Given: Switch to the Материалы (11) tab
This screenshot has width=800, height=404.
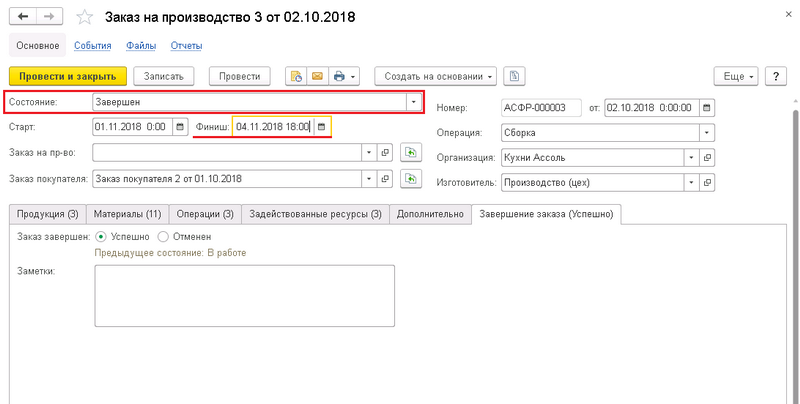Looking at the screenshot, I should (x=127, y=214).
